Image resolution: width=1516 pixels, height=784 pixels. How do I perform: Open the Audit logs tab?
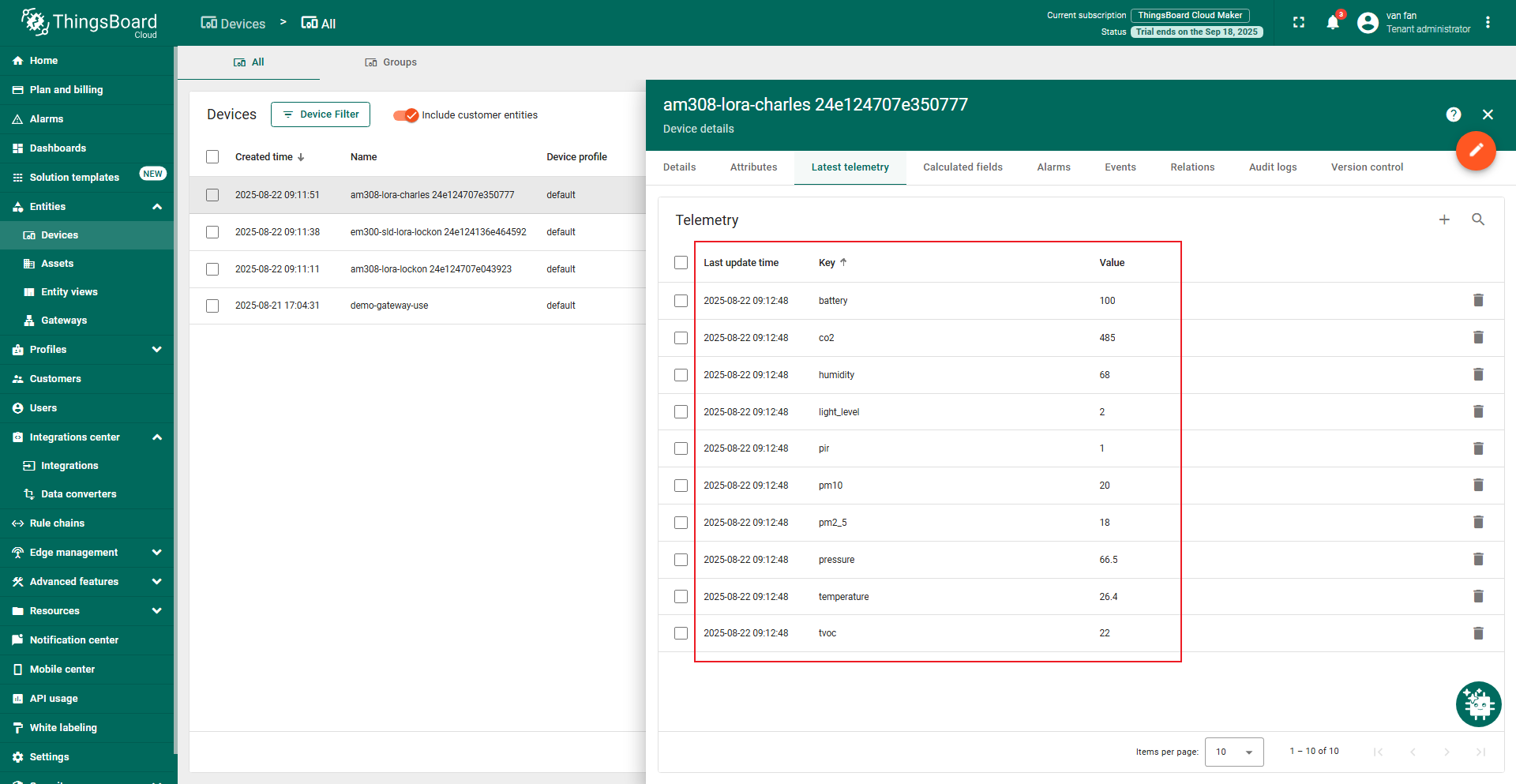click(1273, 167)
